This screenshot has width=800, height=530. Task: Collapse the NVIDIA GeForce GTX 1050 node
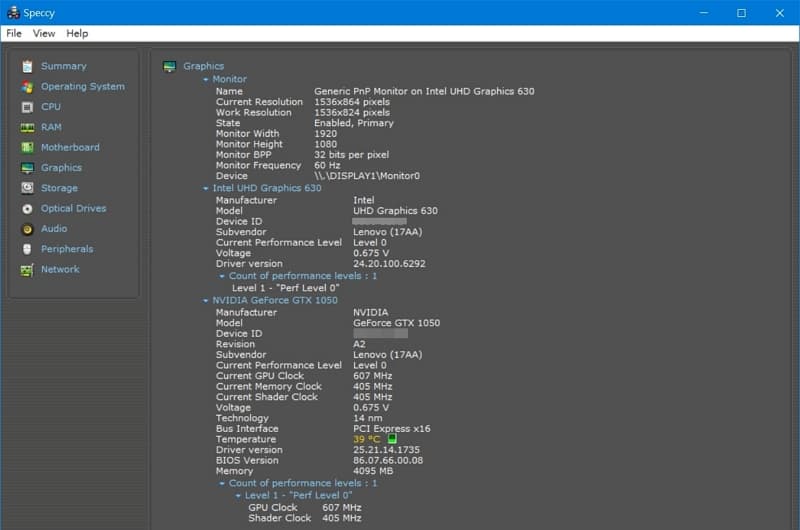coord(206,300)
